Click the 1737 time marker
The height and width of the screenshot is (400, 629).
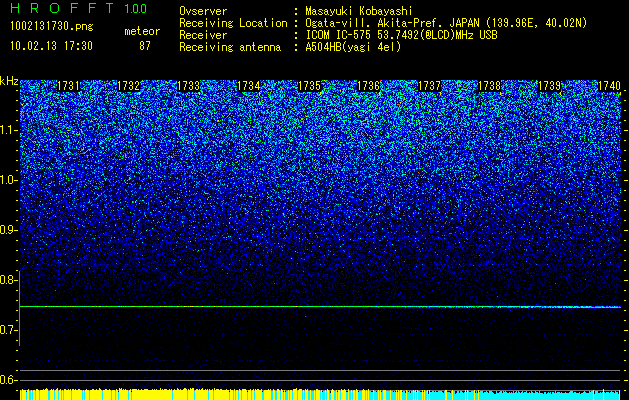coord(429,86)
